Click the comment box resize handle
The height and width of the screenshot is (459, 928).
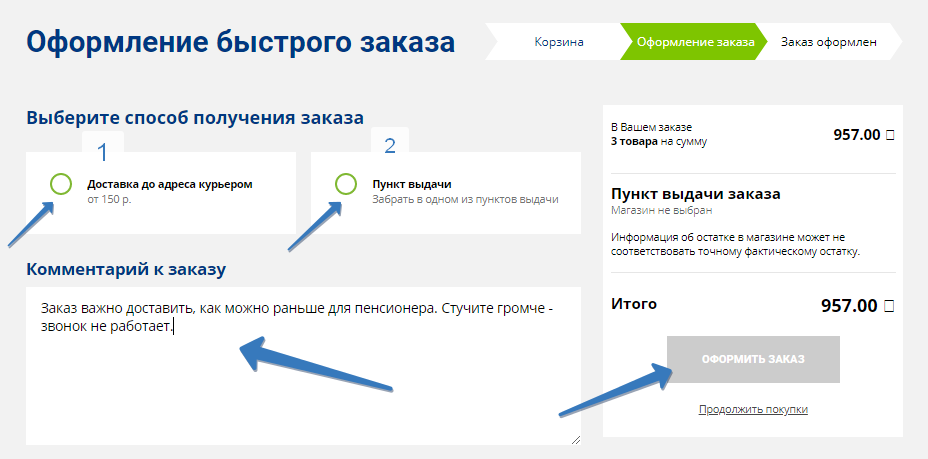click(575, 439)
